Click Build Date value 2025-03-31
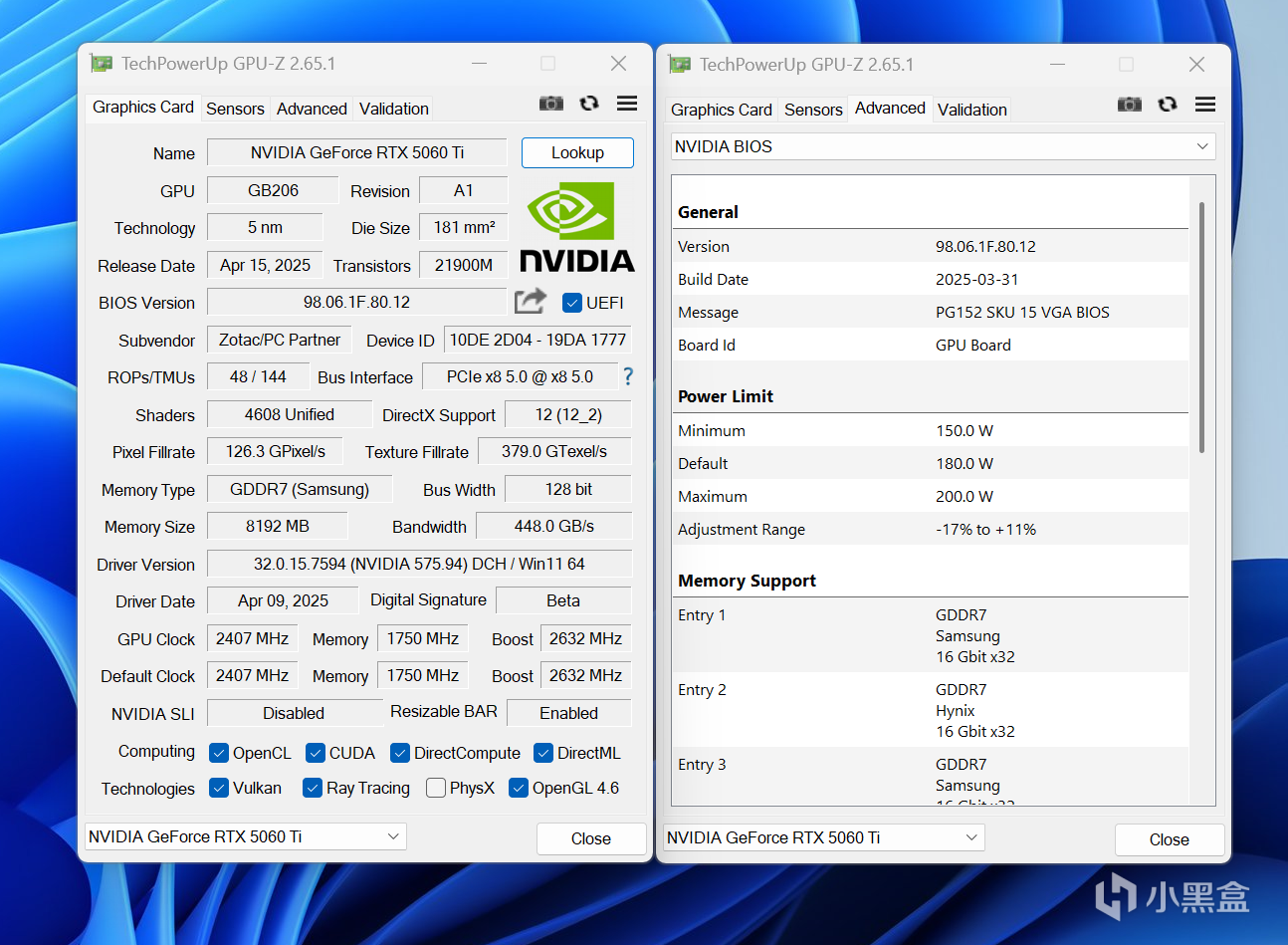Image resolution: width=1288 pixels, height=945 pixels. point(976,279)
